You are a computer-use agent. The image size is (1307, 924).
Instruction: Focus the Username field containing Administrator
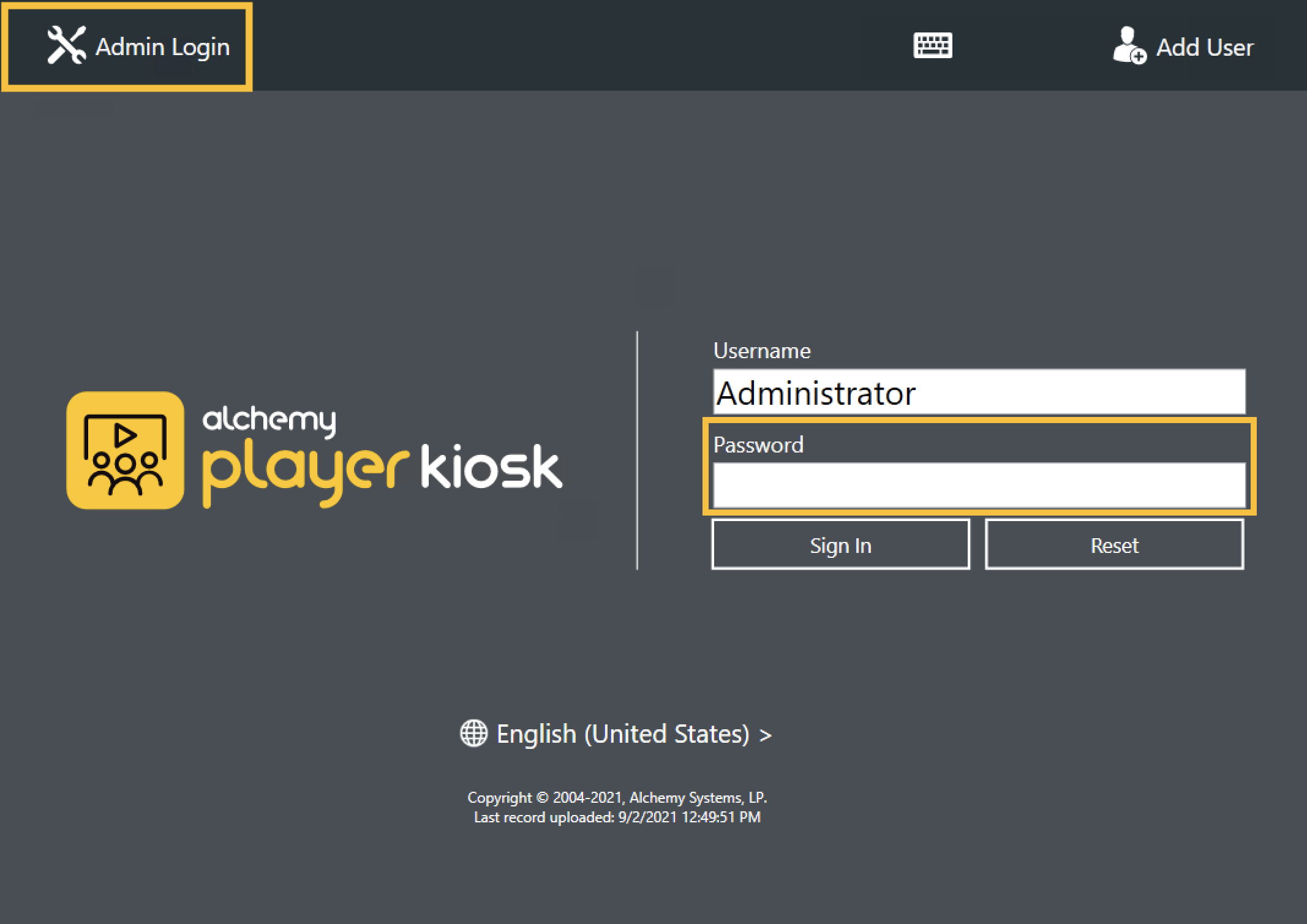(x=979, y=393)
